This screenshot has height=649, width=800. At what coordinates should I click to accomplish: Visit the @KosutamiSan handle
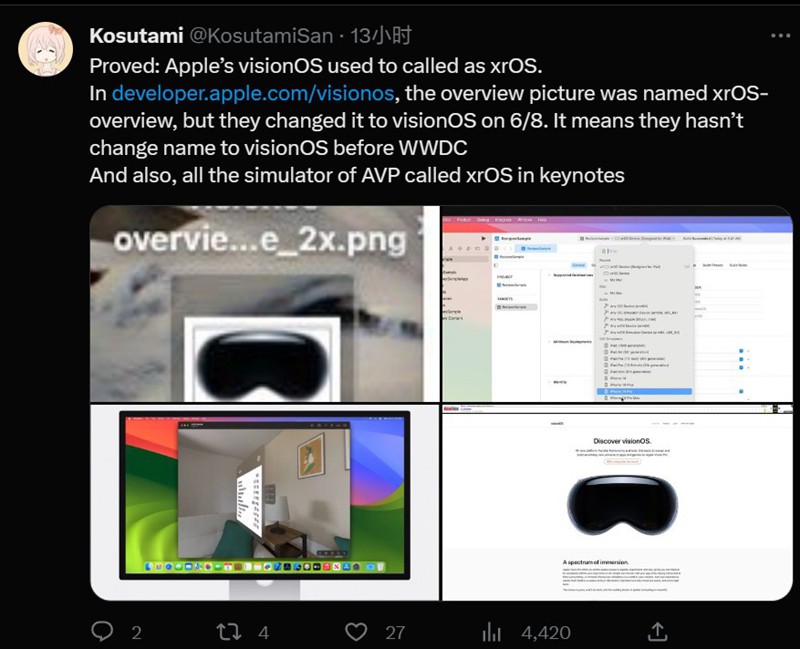coord(261,36)
